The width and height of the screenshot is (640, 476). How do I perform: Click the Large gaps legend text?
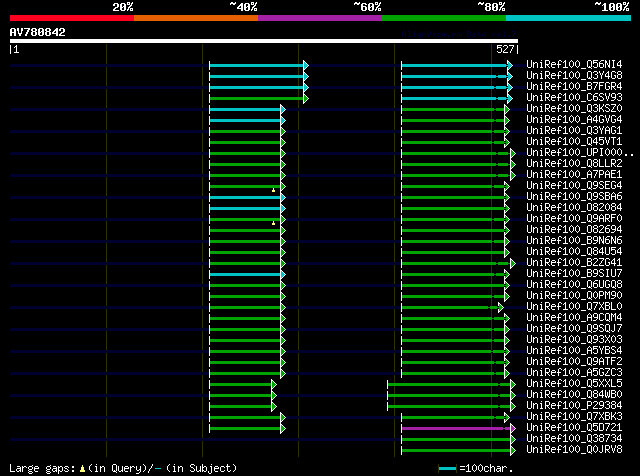pyautogui.click(x=123, y=468)
